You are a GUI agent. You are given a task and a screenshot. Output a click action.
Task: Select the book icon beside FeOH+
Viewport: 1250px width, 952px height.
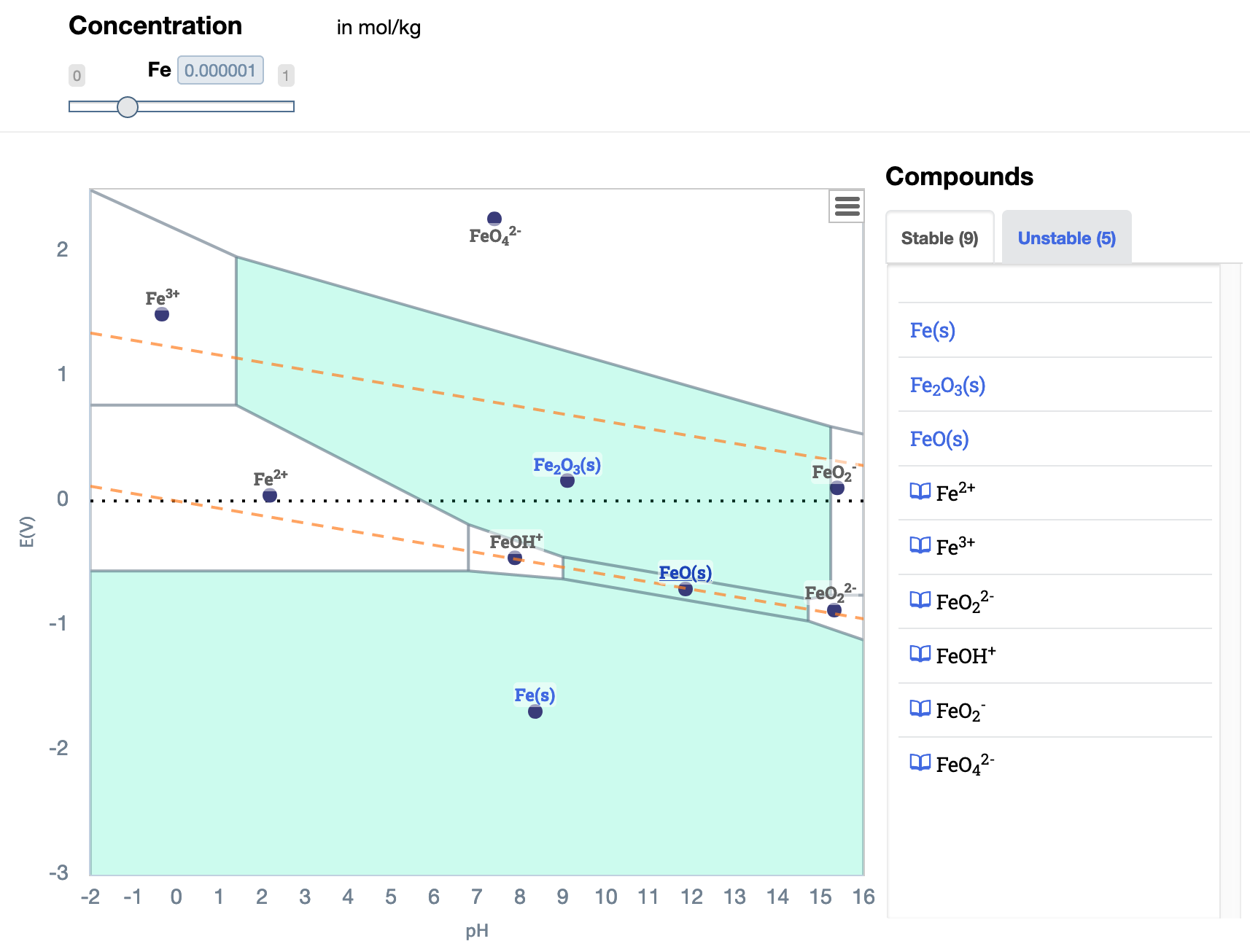[920, 655]
